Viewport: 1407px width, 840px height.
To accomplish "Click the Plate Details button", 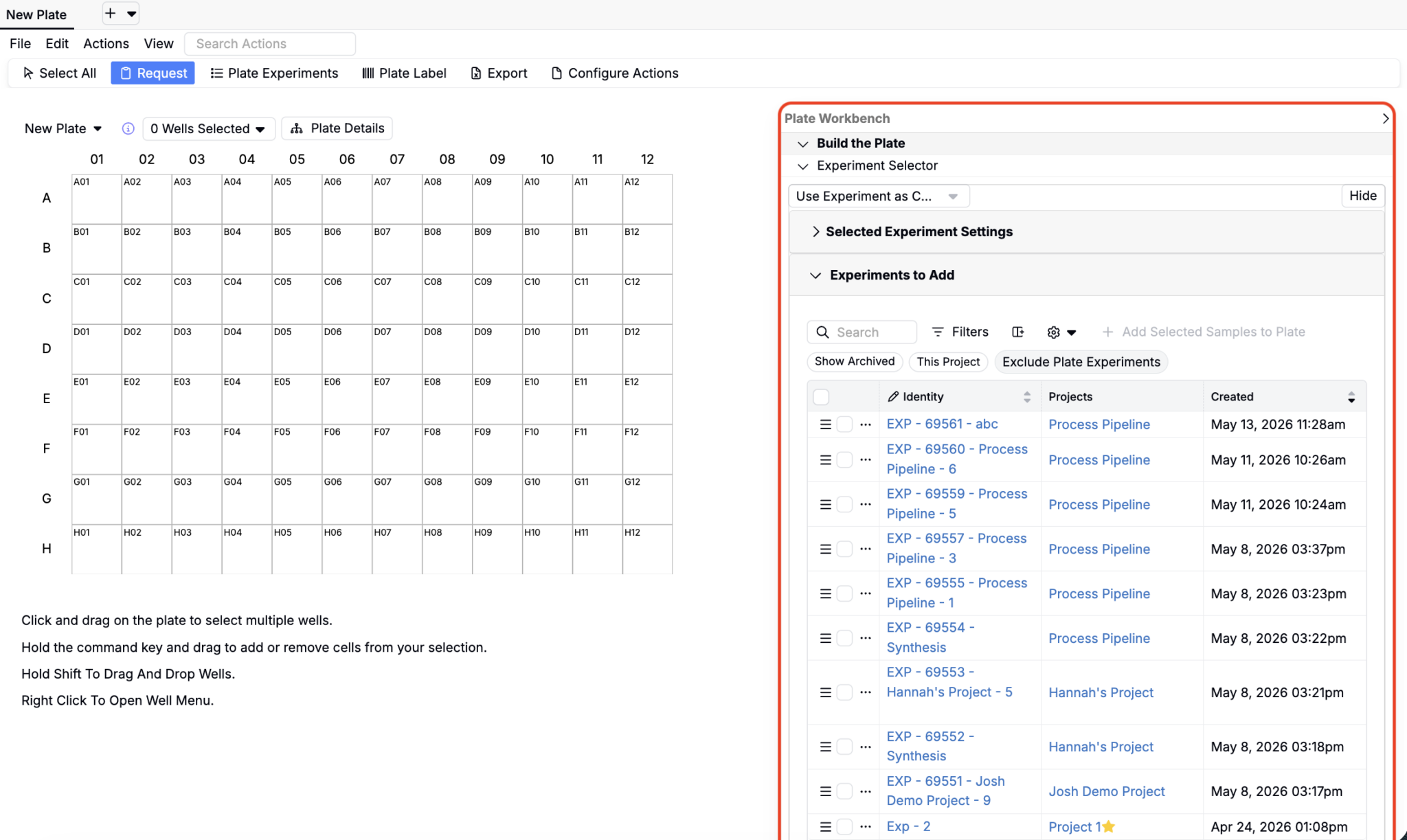I will coord(337,128).
